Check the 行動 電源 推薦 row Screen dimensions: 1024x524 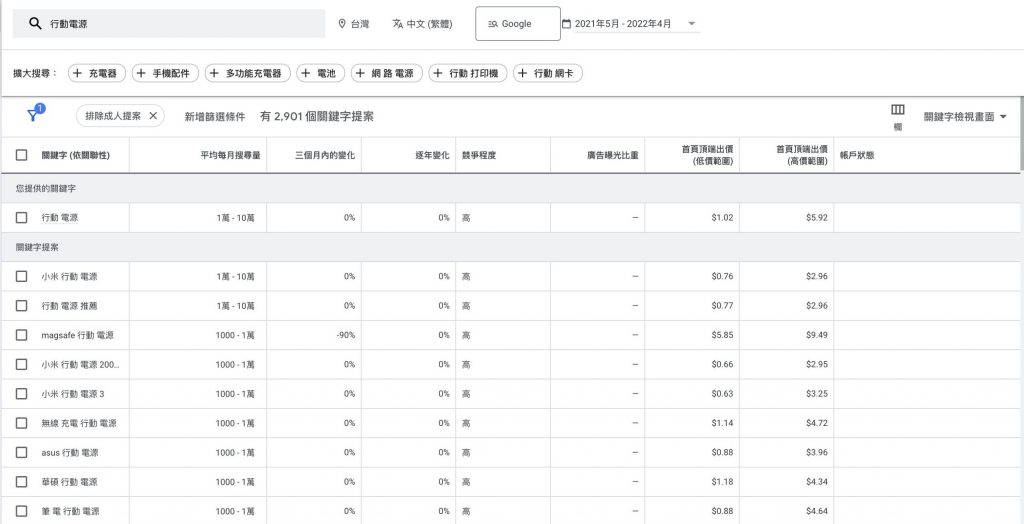22,306
